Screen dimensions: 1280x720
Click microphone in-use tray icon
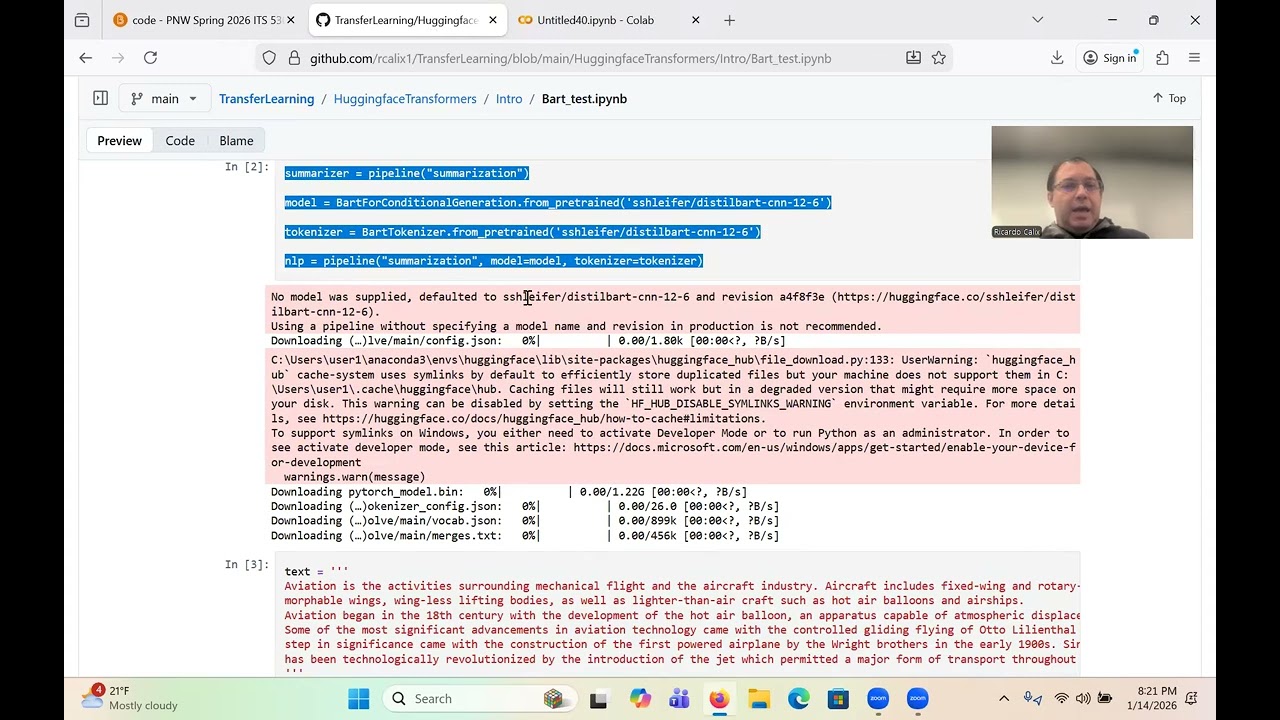tap(1033, 699)
